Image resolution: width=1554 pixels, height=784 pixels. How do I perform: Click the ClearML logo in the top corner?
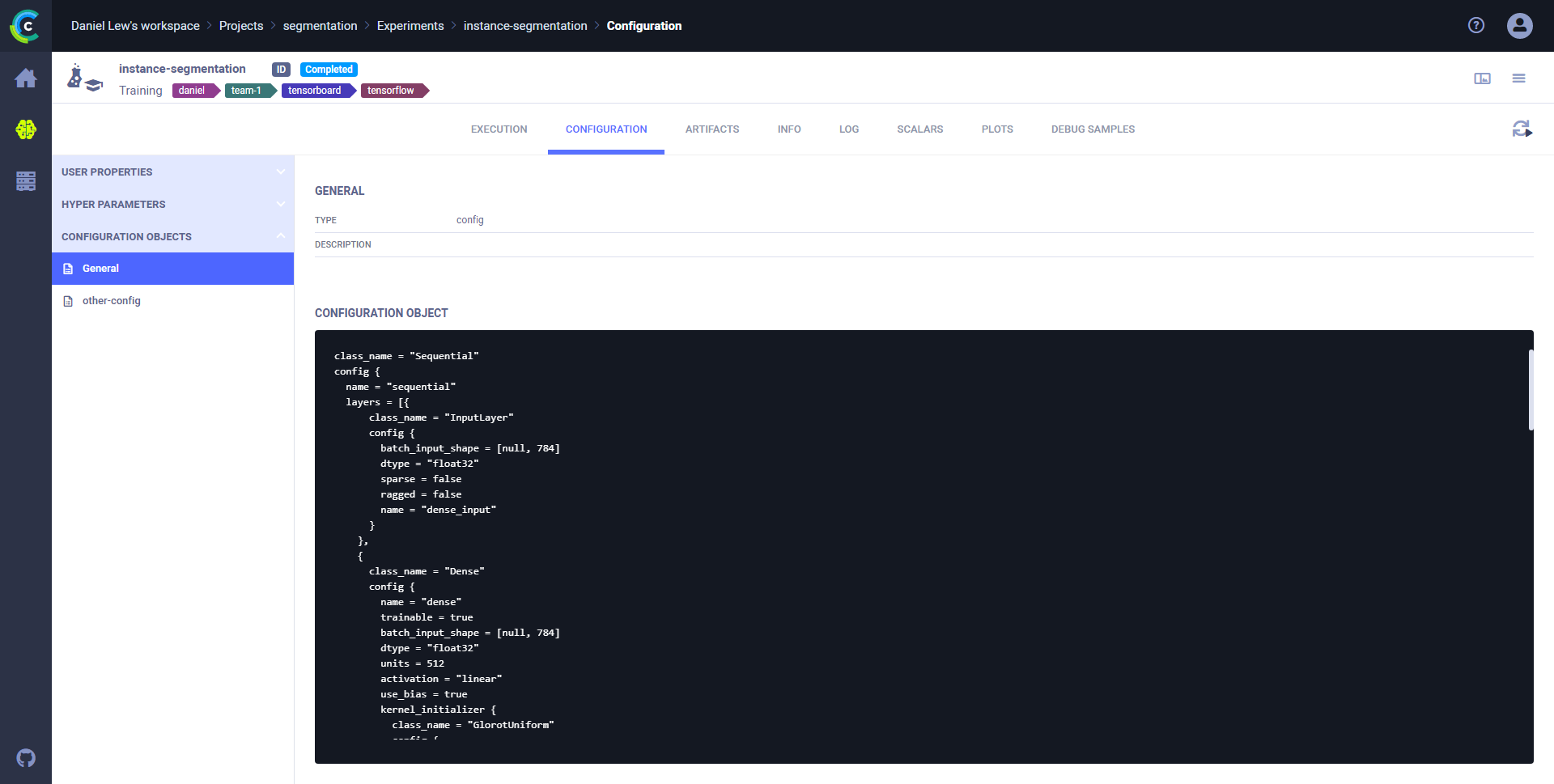[26, 26]
